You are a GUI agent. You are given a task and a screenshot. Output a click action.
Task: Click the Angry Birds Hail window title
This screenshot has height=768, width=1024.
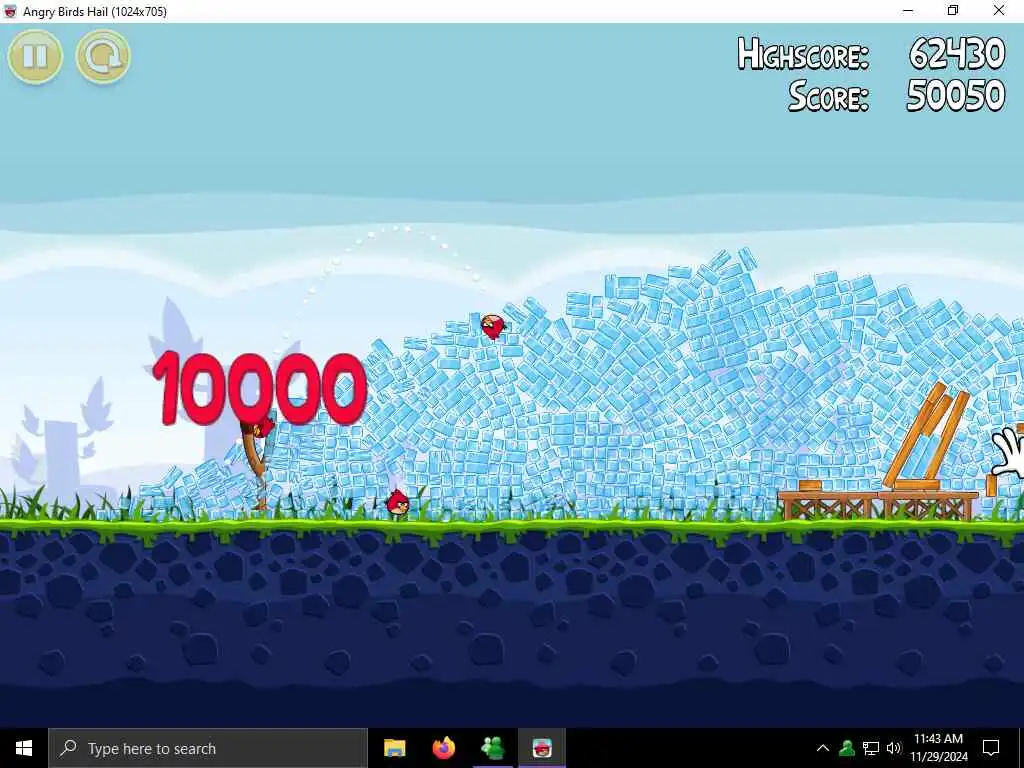tap(95, 11)
